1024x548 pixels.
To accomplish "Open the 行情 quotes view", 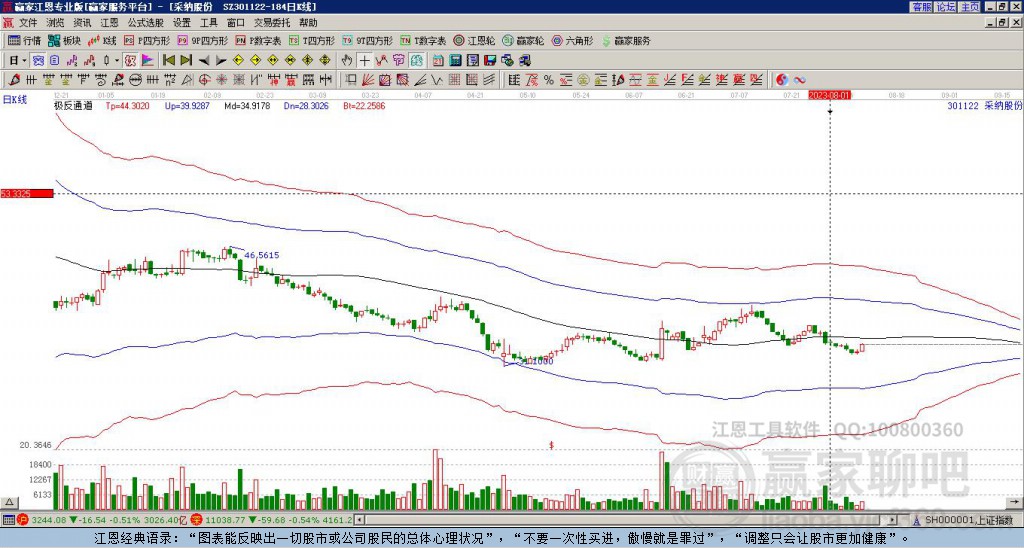I will pyautogui.click(x=25, y=41).
